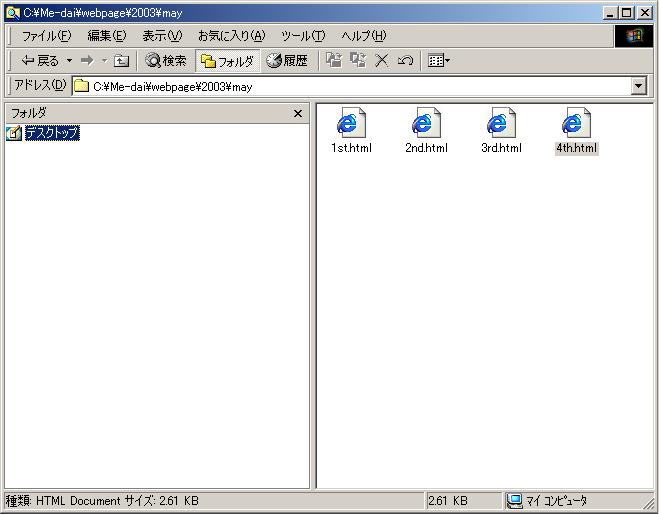Image resolution: width=659 pixels, height=514 pixels.
Task: Click the 2.61 KB status bar panel
Action: pos(464,501)
